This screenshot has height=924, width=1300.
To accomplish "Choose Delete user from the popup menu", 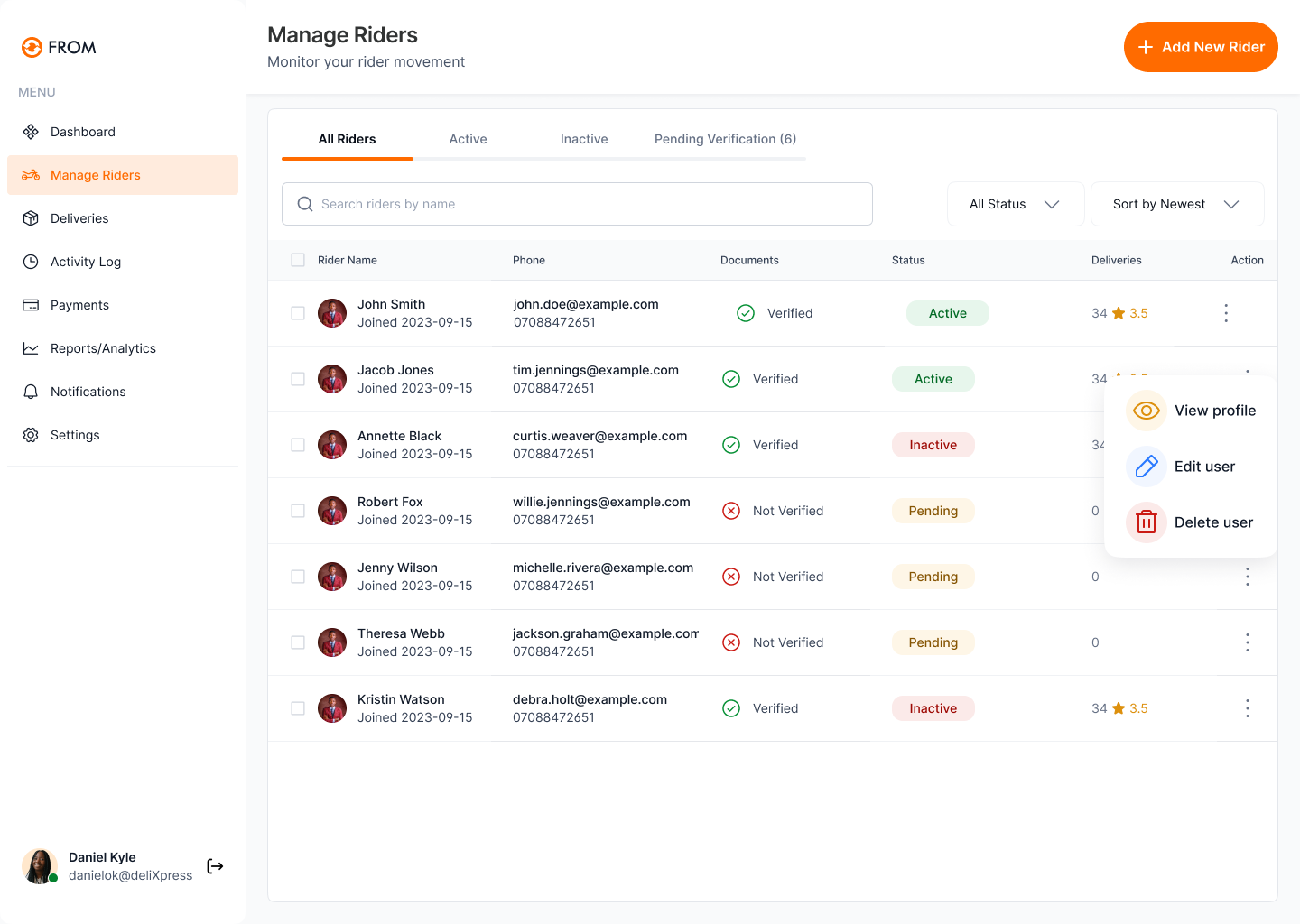I will click(1212, 522).
